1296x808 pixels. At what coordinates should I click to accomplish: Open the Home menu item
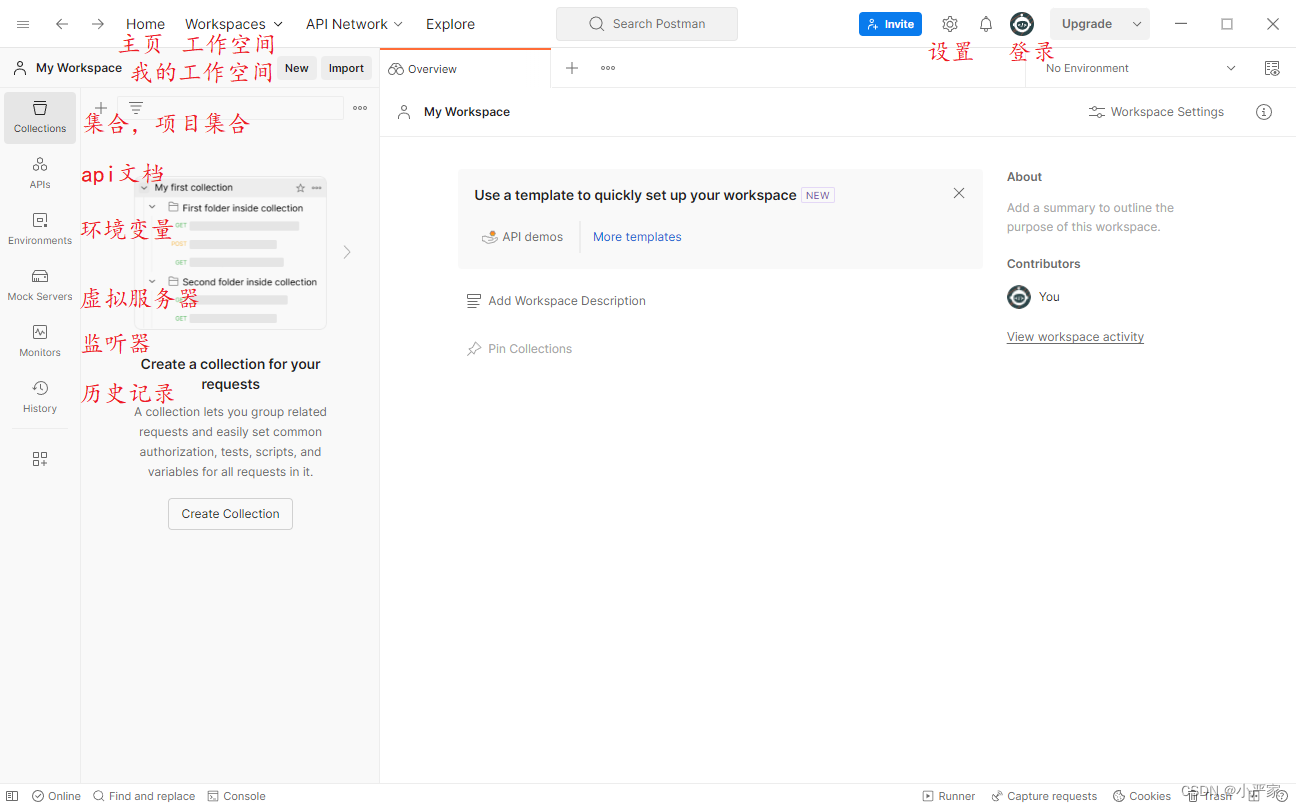click(x=145, y=24)
